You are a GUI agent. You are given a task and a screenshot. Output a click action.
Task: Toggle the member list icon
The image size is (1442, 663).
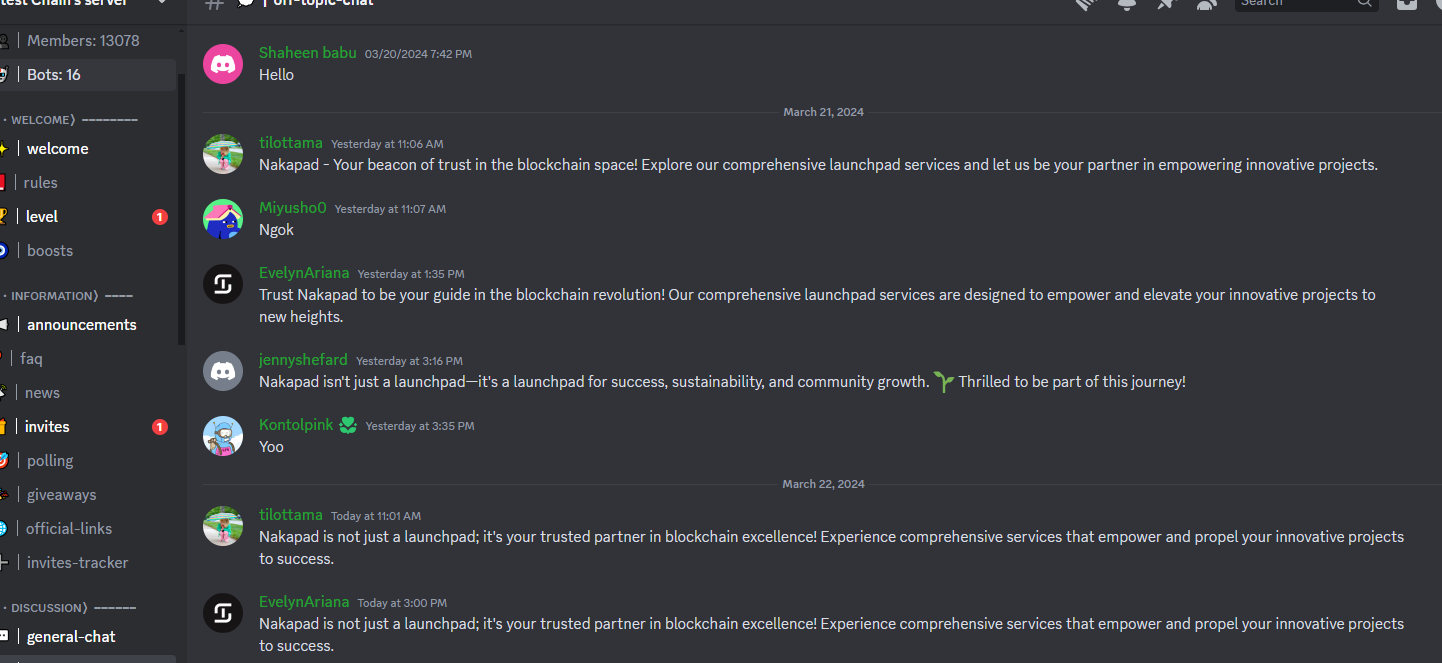pyautogui.click(x=1206, y=4)
